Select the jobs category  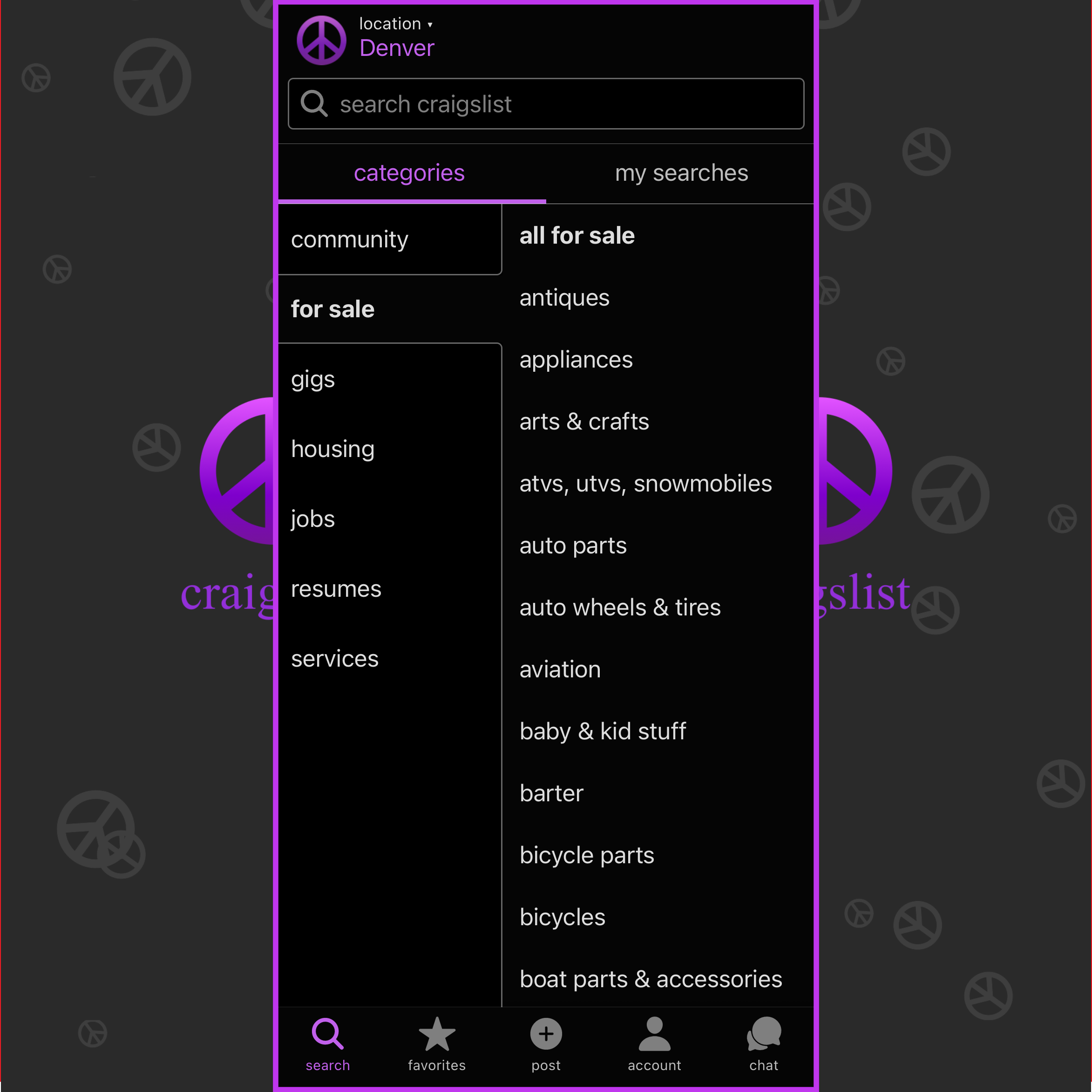(x=313, y=518)
